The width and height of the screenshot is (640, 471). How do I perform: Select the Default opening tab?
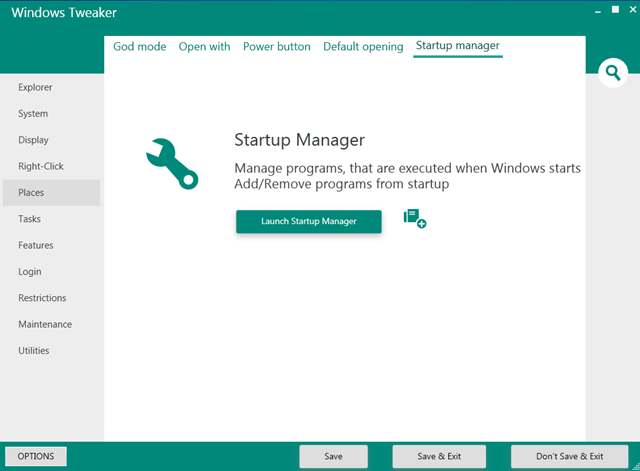coord(363,47)
